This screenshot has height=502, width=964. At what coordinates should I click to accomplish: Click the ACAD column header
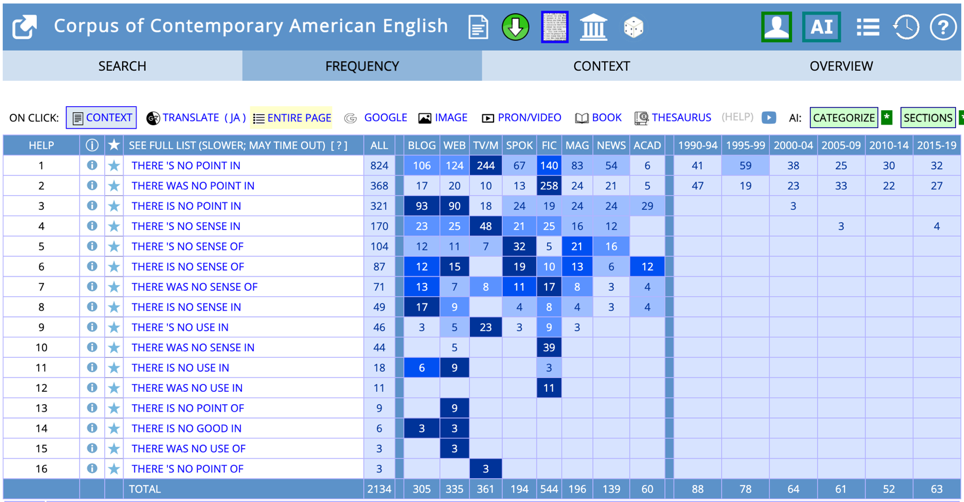point(647,146)
